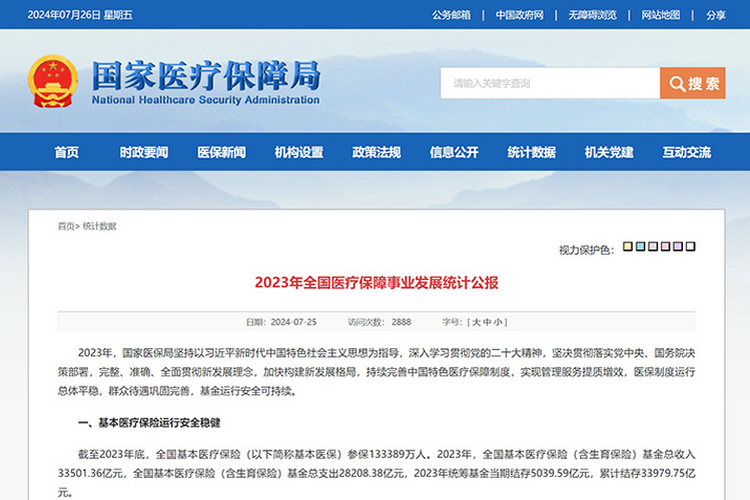Open 信息公开 navigation item
The height and width of the screenshot is (500, 750).
click(x=454, y=152)
